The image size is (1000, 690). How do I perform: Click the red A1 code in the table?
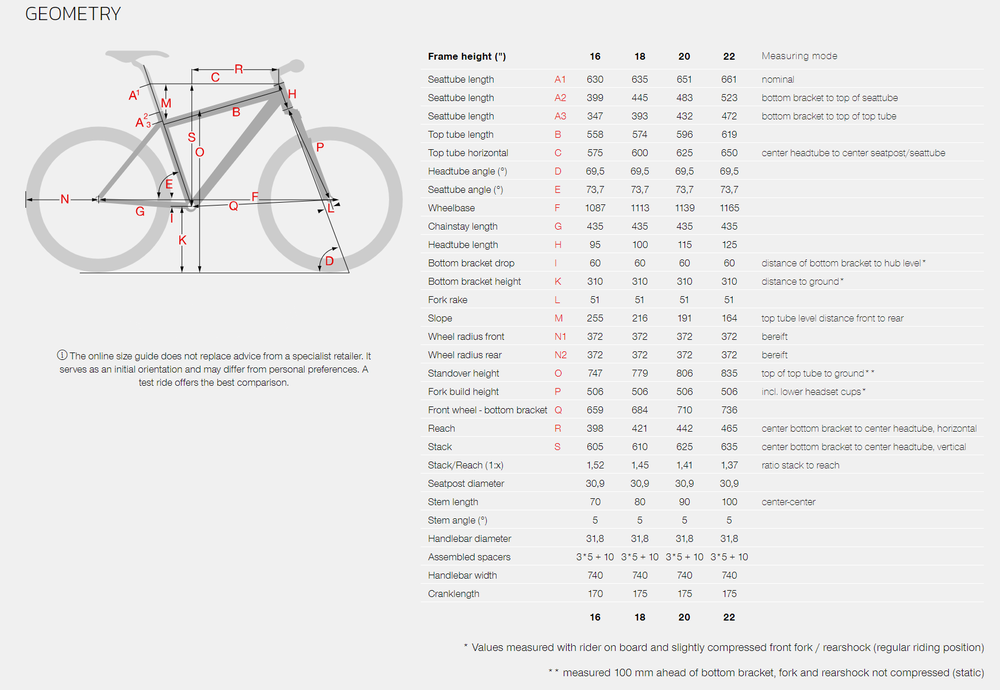(560, 79)
